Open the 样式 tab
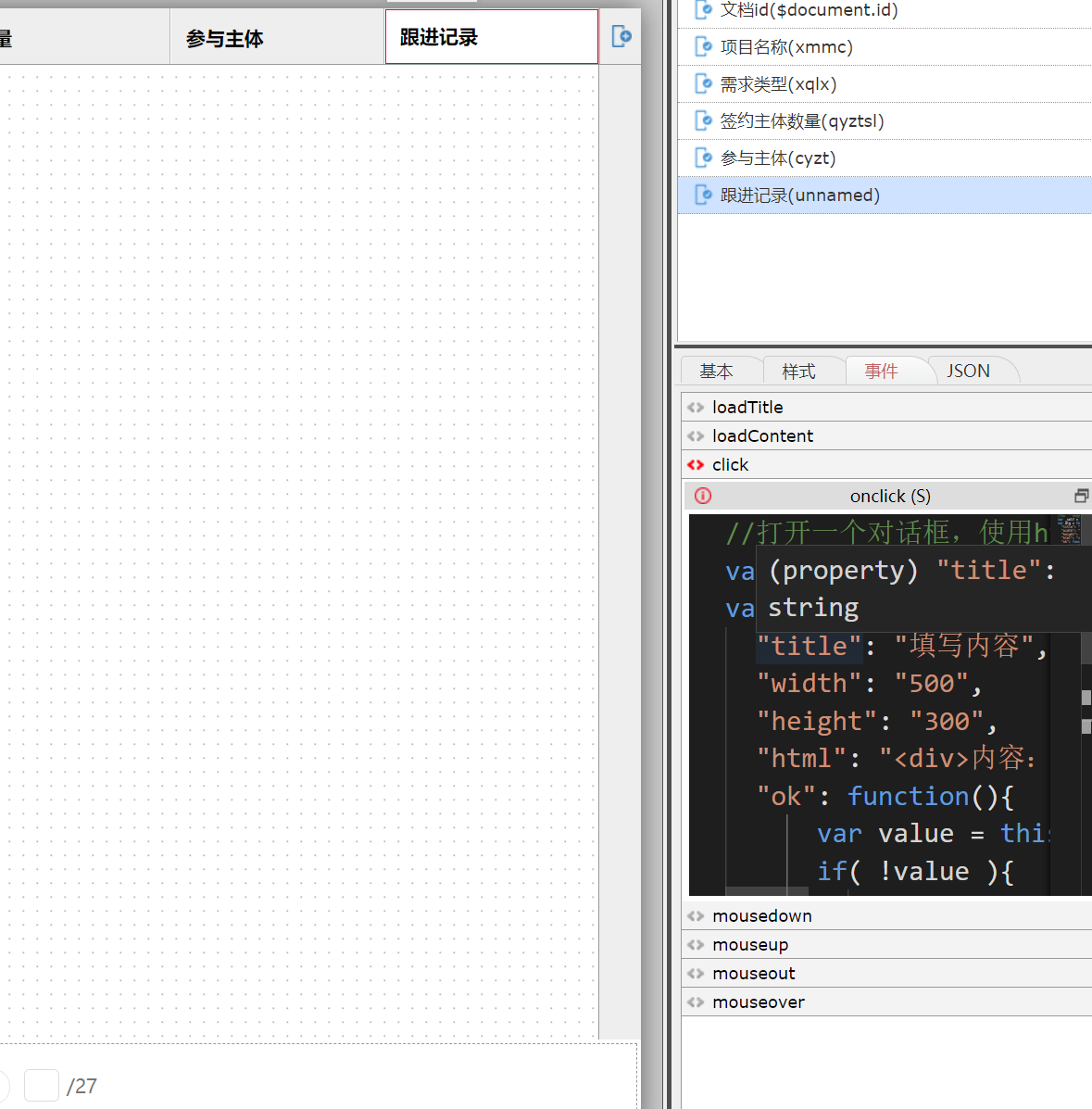1092x1109 pixels. pyautogui.click(x=798, y=372)
